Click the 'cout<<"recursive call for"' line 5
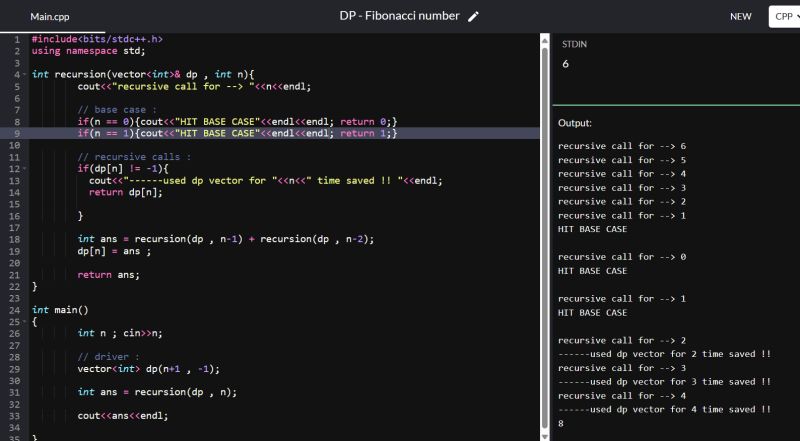 [x=194, y=86]
